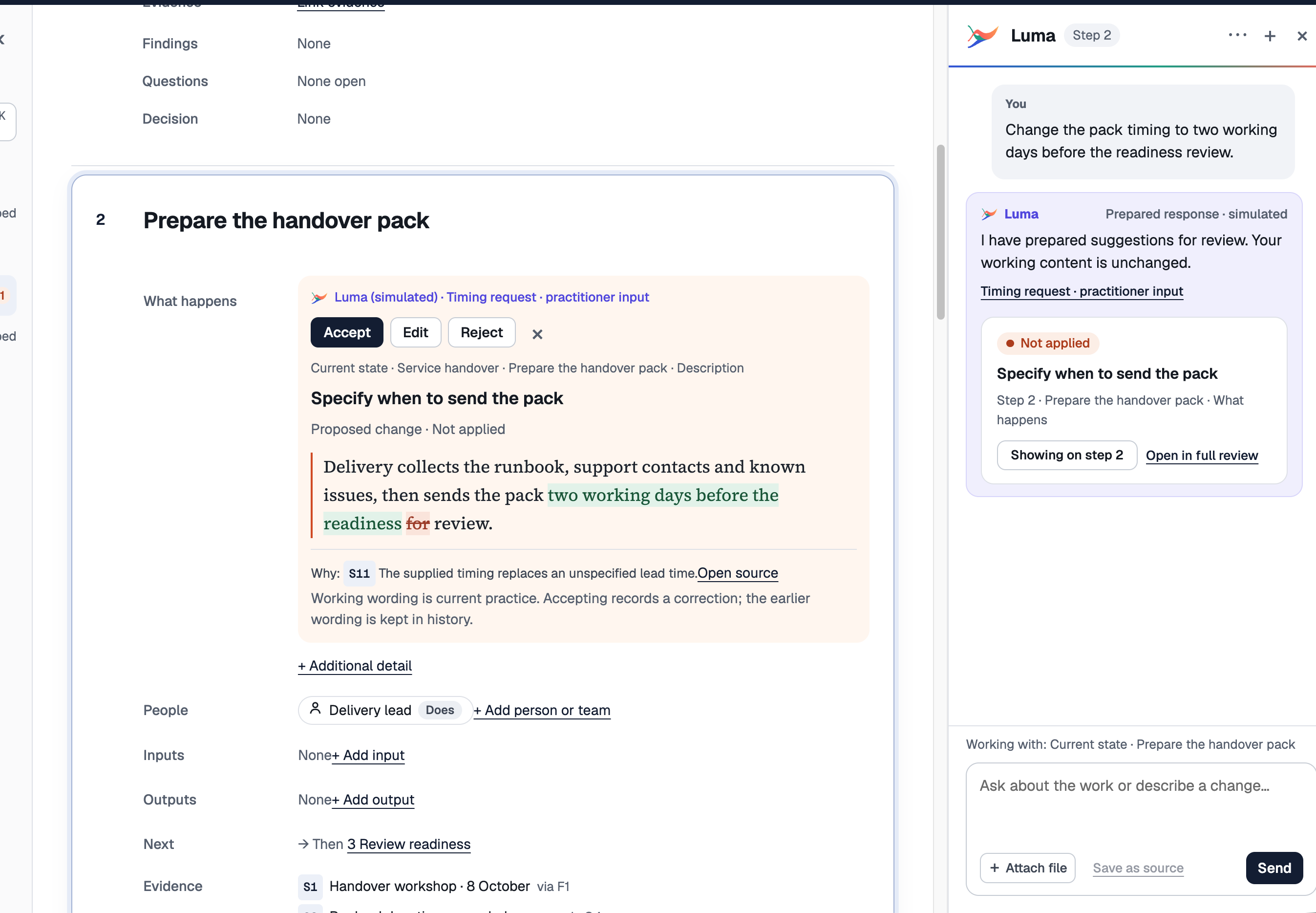Close the Luma side panel
Image resolution: width=1316 pixels, height=913 pixels.
point(1302,36)
